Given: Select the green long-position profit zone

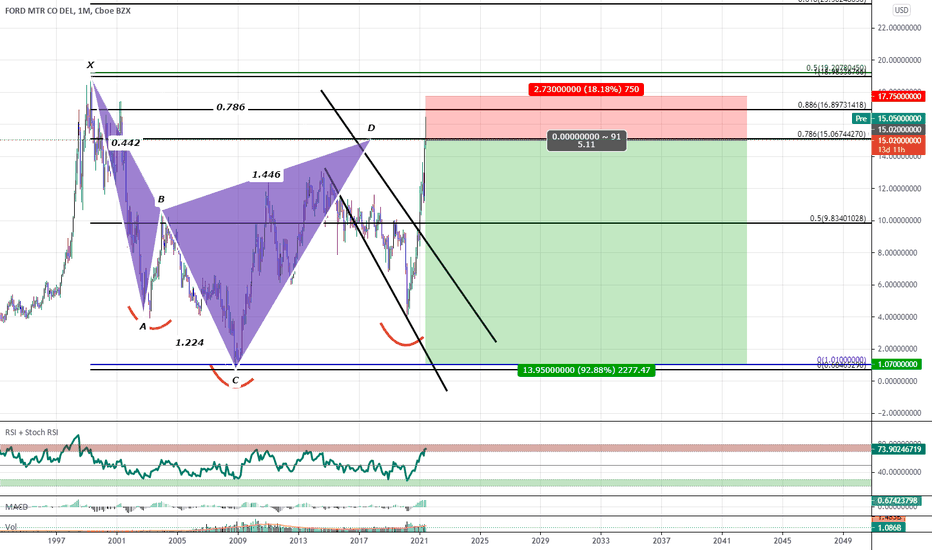Looking at the screenshot, I should tap(586, 252).
